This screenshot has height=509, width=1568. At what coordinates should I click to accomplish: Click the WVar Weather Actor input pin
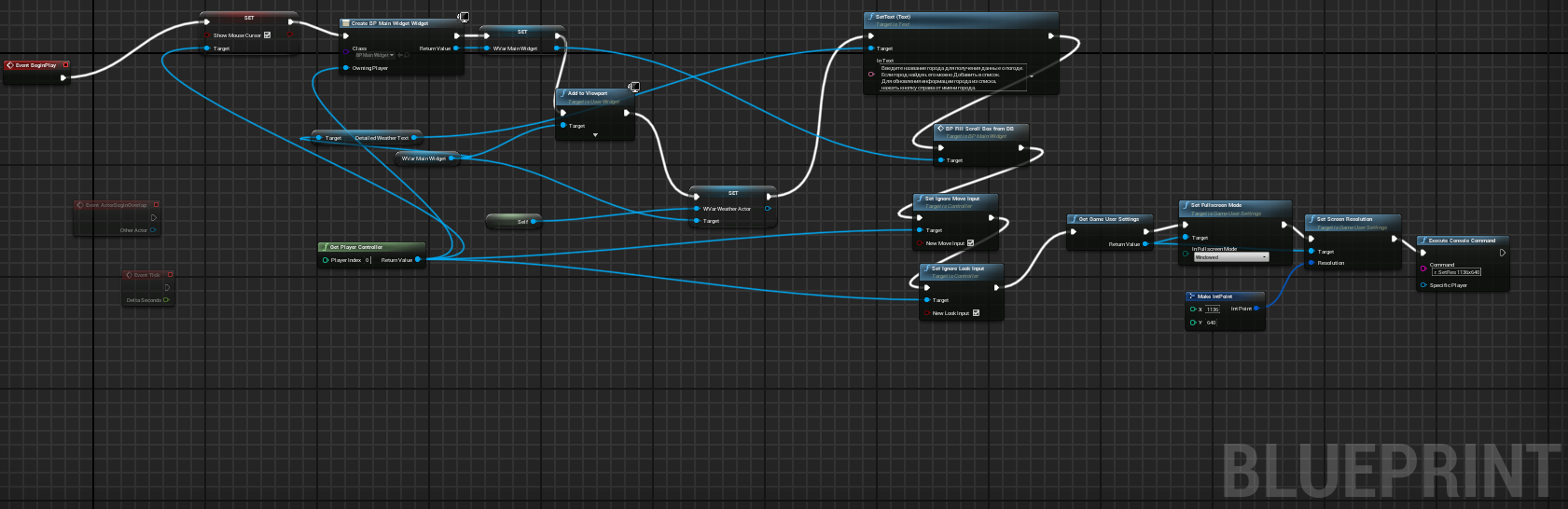[x=697, y=209]
